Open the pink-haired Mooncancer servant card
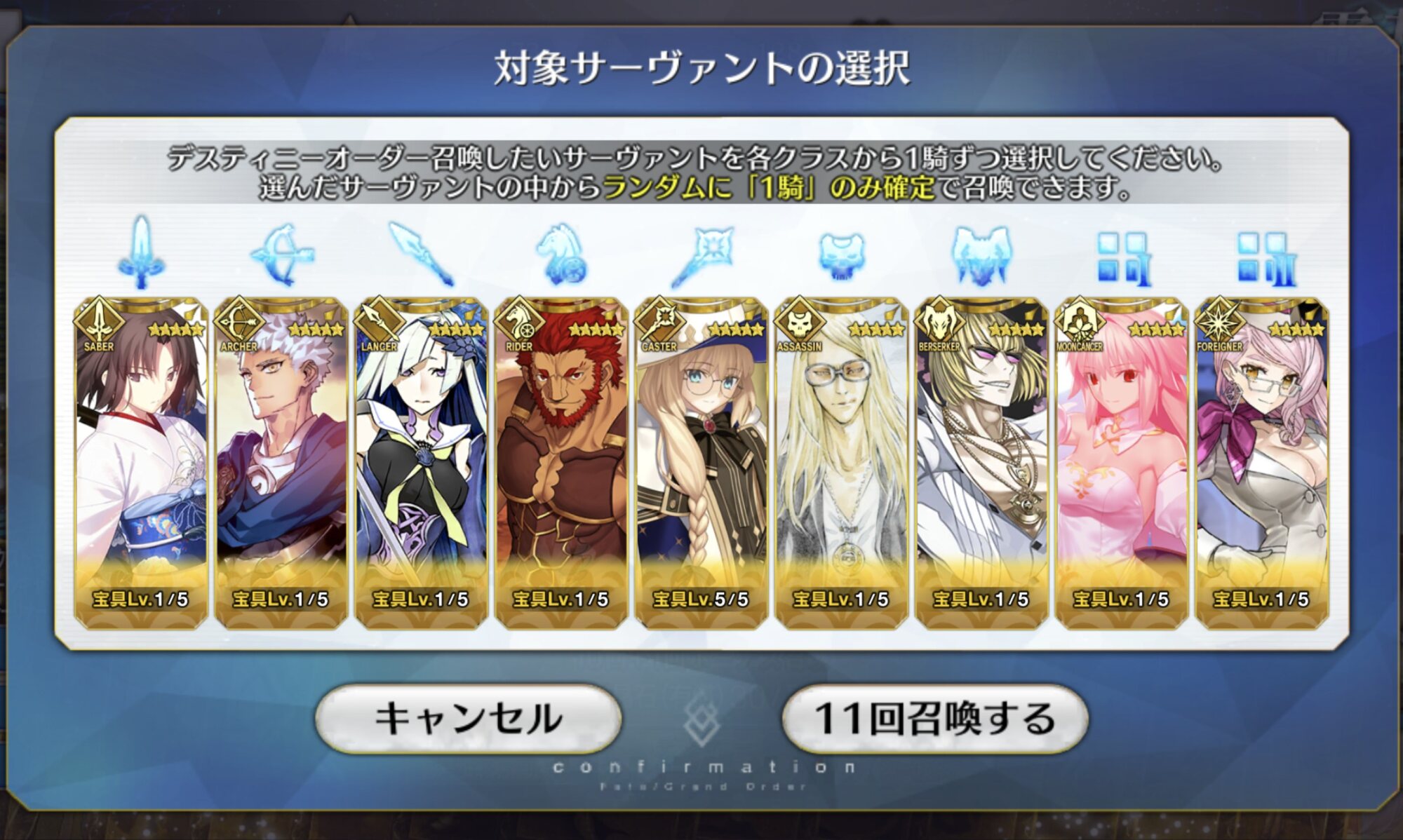Screen dimensions: 1403x840 [x=1122, y=462]
